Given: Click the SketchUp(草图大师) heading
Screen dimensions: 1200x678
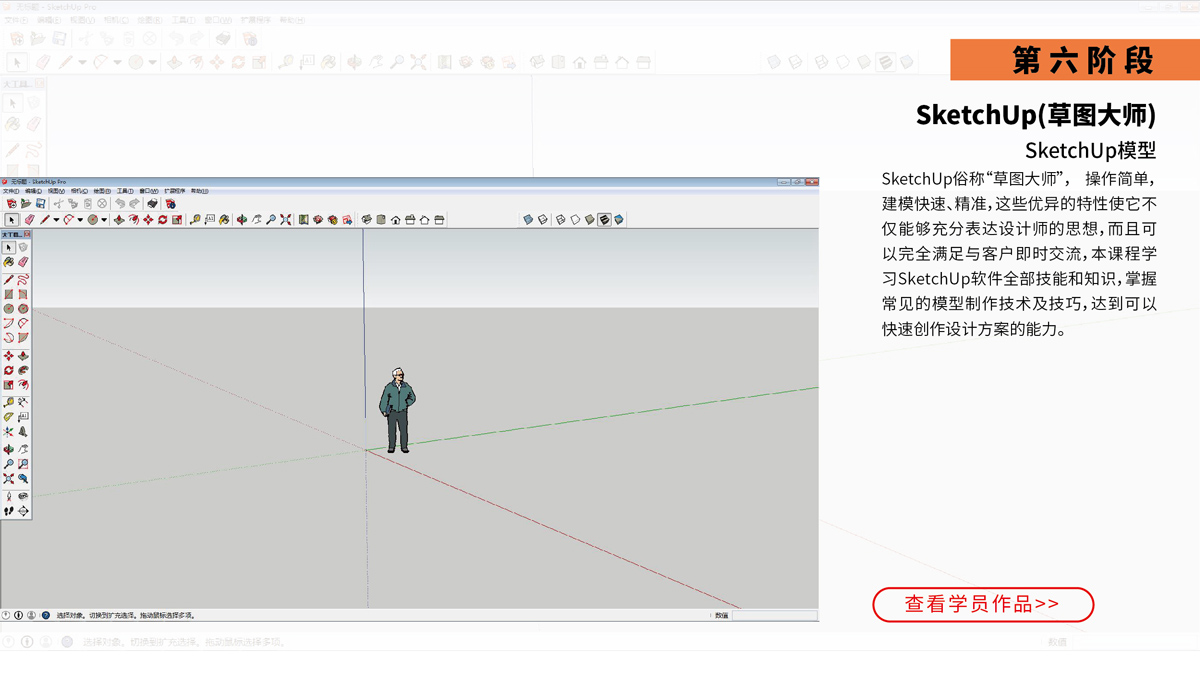Looking at the screenshot, I should [x=1036, y=115].
